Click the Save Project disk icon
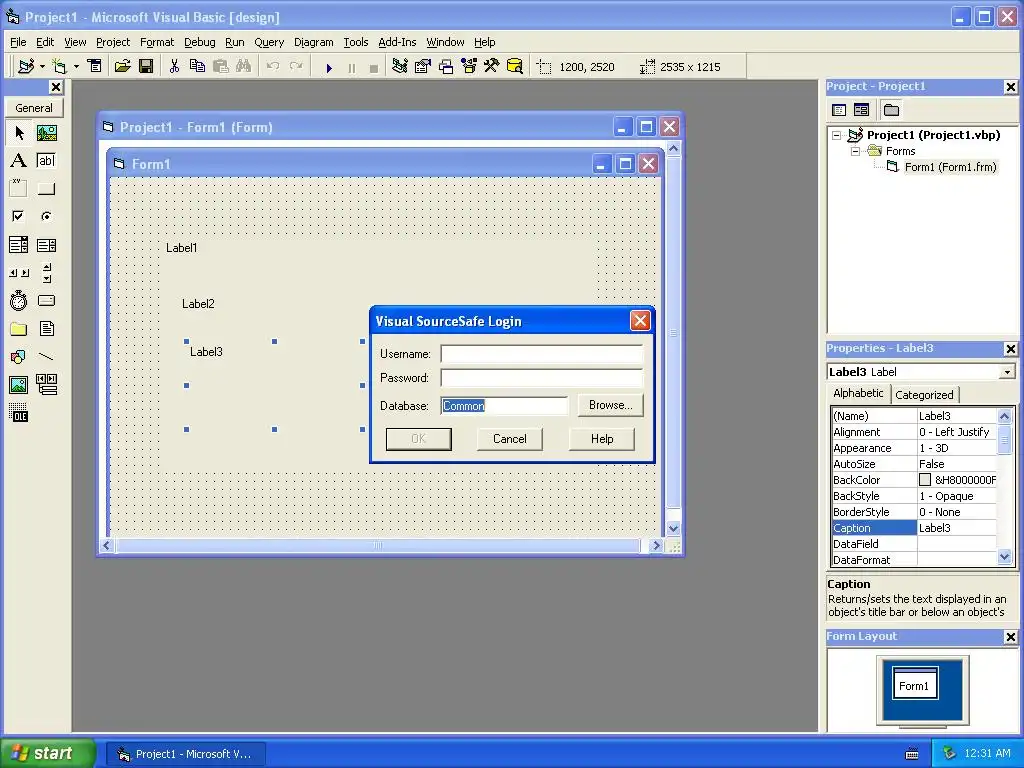Image resolution: width=1024 pixels, height=768 pixels. tap(146, 67)
